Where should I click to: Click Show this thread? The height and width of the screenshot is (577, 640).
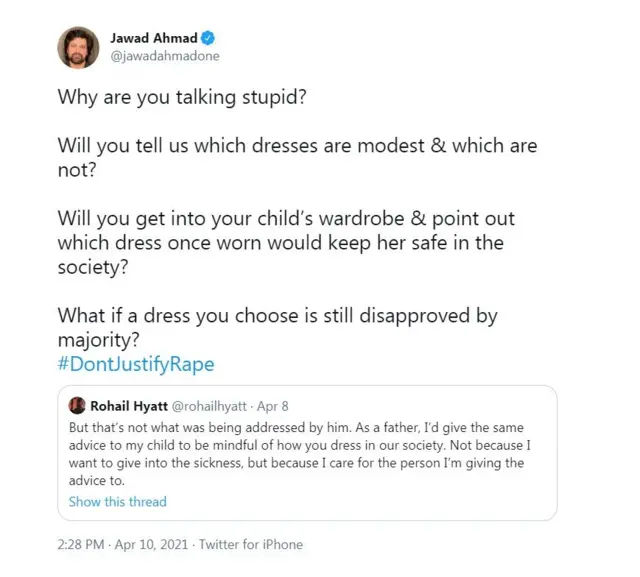click(117, 501)
